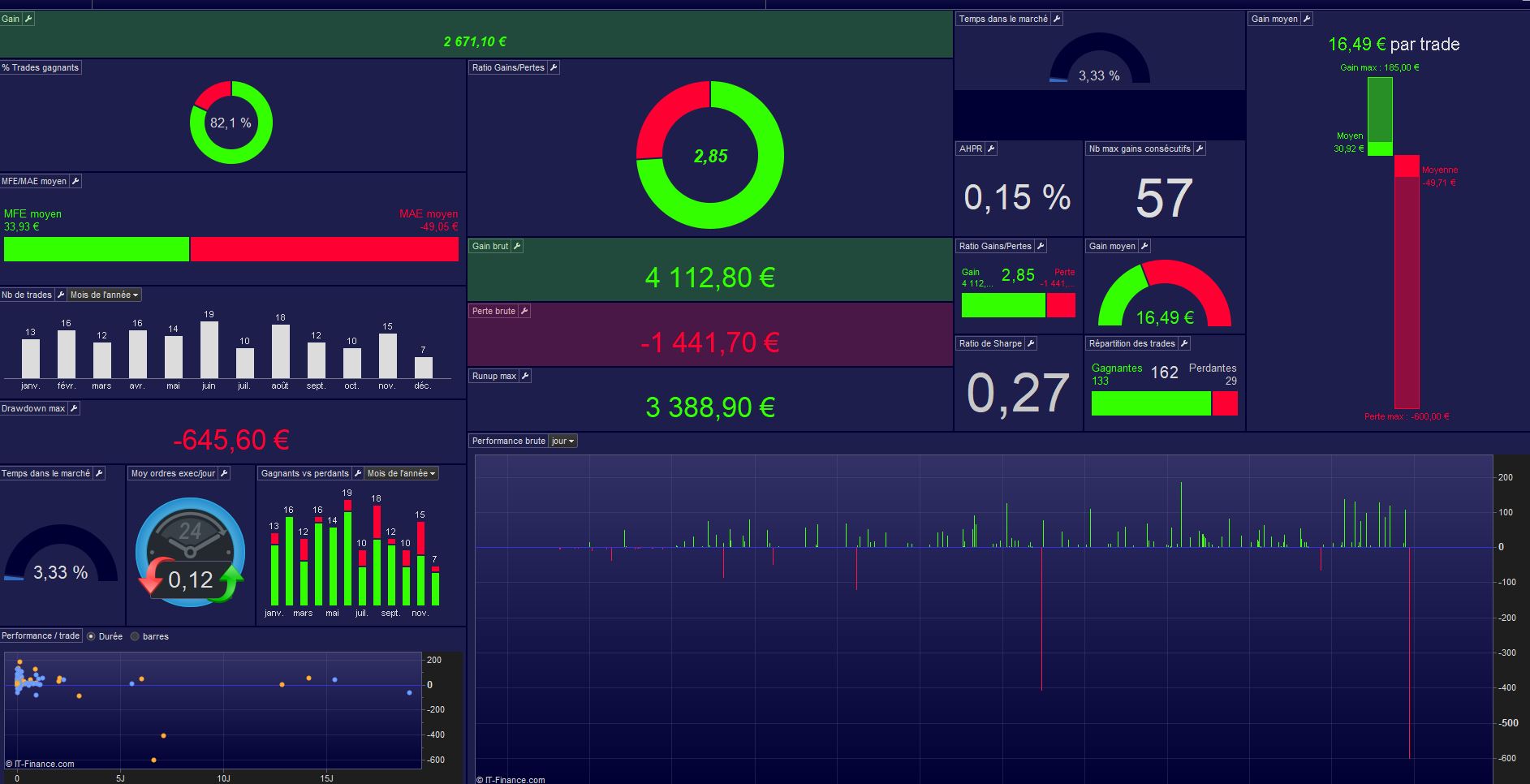Expand the jour dropdown in Performance brute
1530x784 pixels.
563,441
